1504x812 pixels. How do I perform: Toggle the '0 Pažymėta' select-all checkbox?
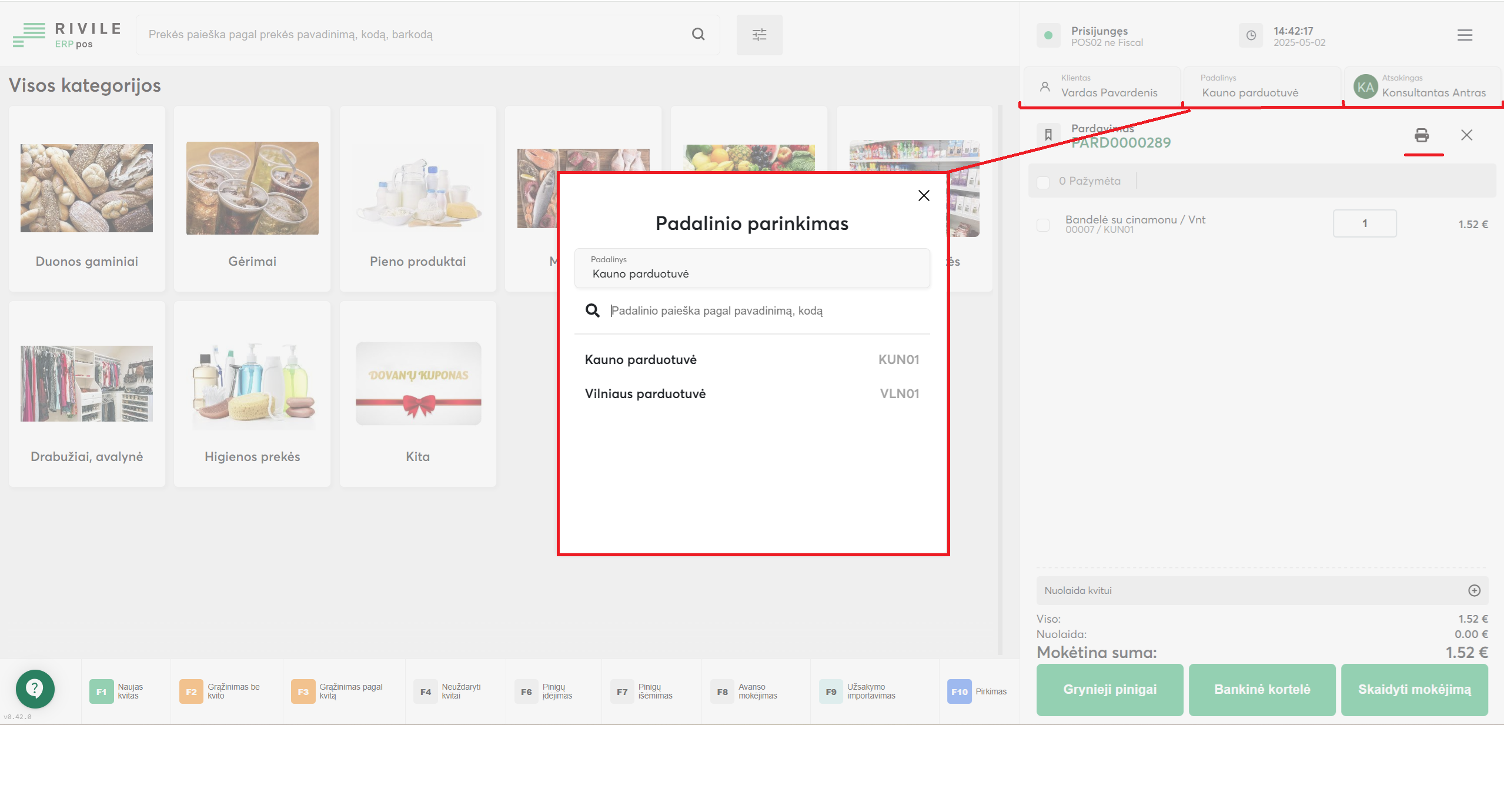(x=1043, y=182)
